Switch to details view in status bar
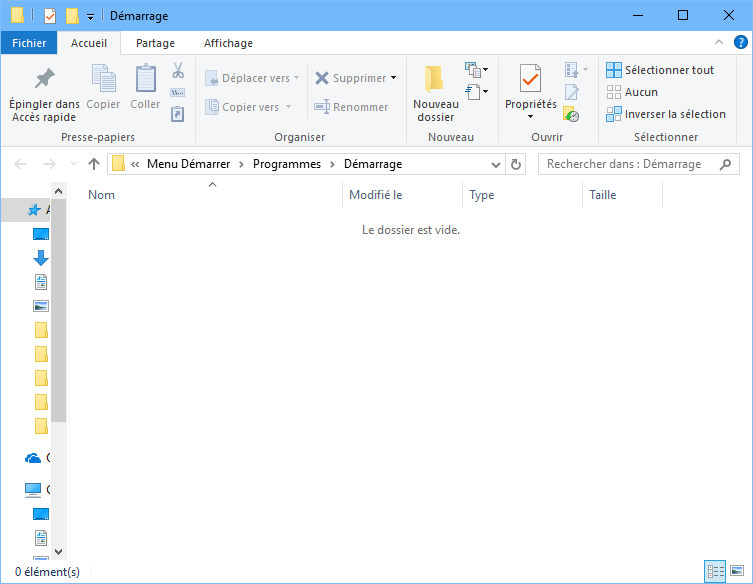This screenshot has height=584, width=753. coord(715,572)
